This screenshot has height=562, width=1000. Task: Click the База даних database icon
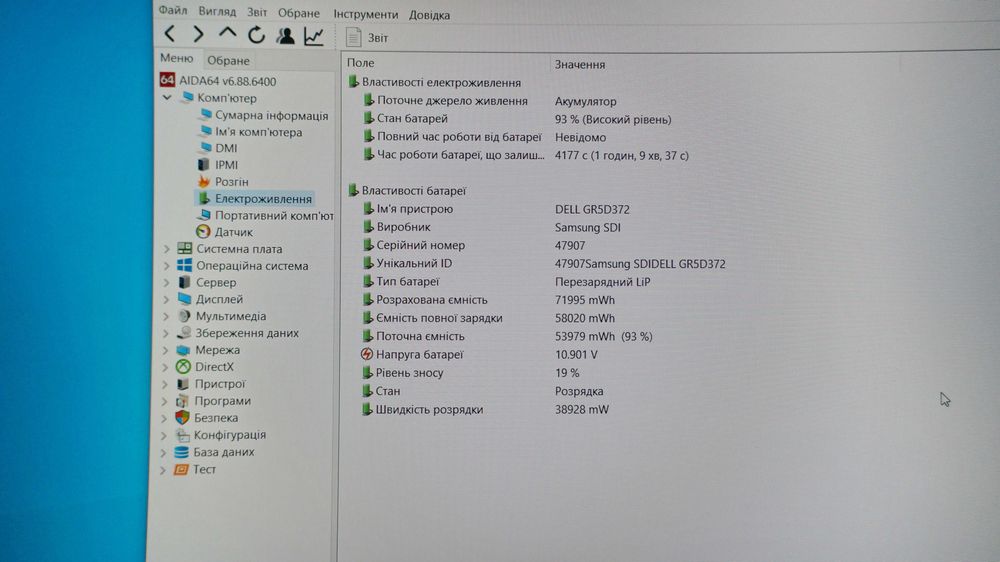[181, 452]
